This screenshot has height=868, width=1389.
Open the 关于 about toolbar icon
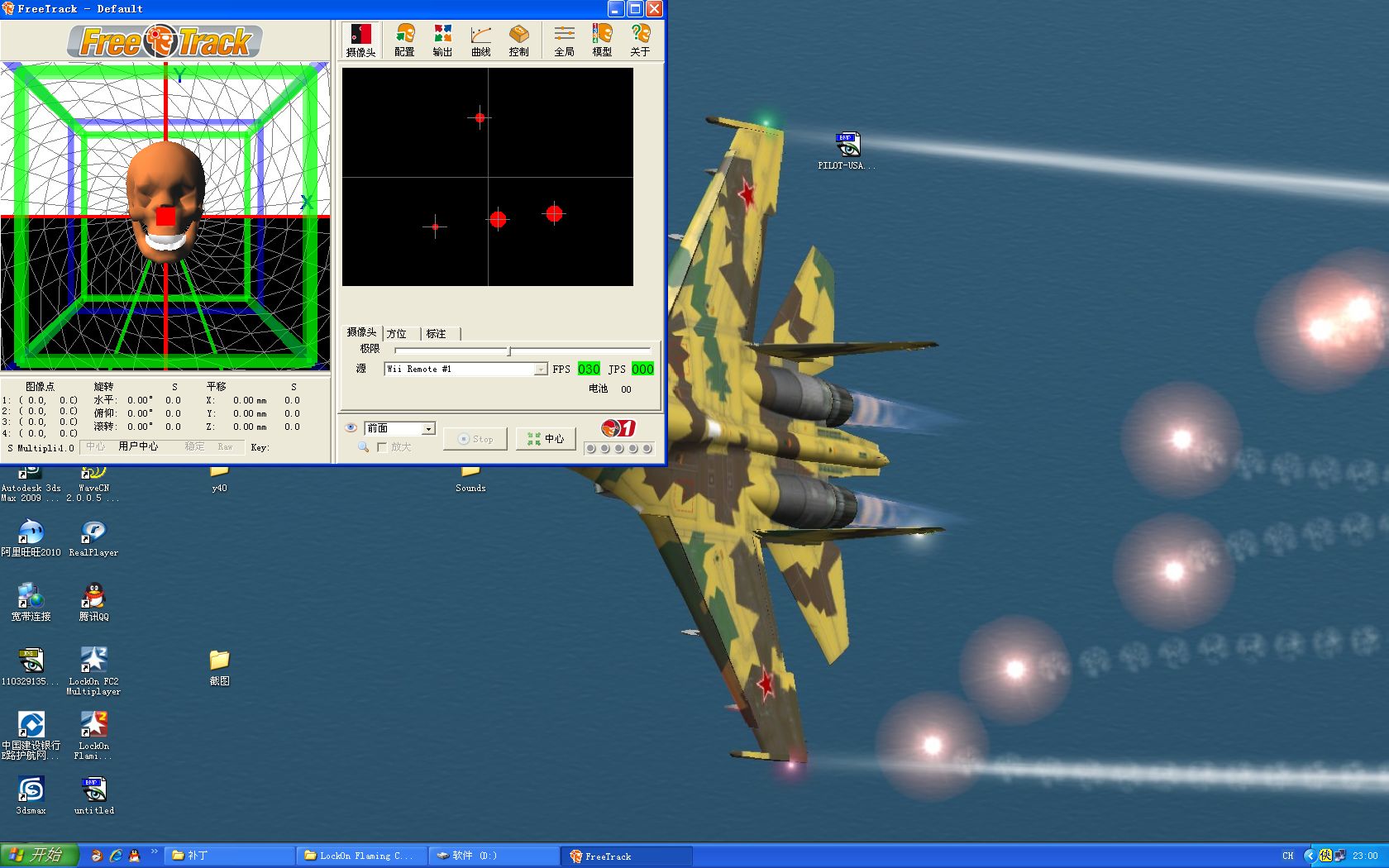click(x=640, y=40)
